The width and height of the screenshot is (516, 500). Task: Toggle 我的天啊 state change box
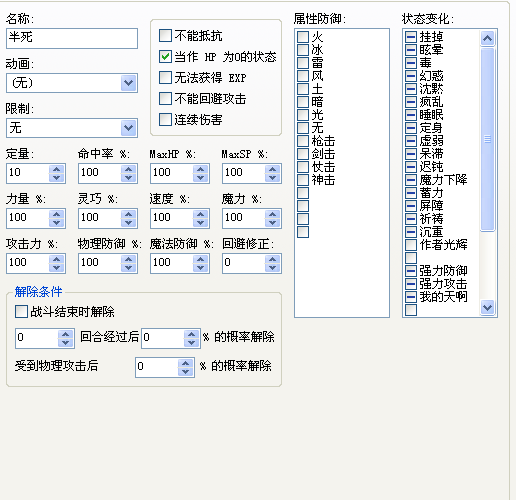411,297
